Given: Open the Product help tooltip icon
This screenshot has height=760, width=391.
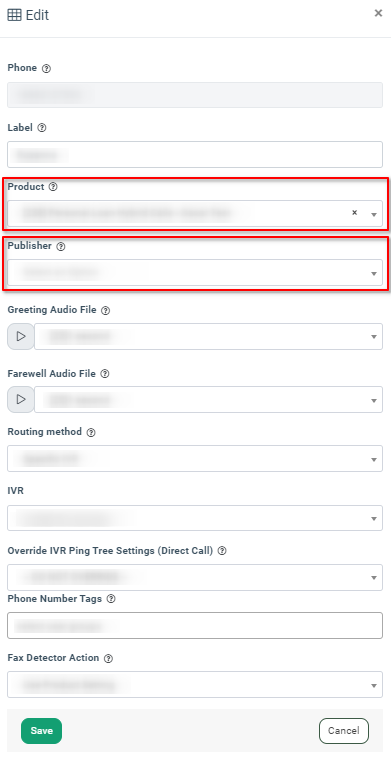Looking at the screenshot, I should pyautogui.click(x=53, y=187).
